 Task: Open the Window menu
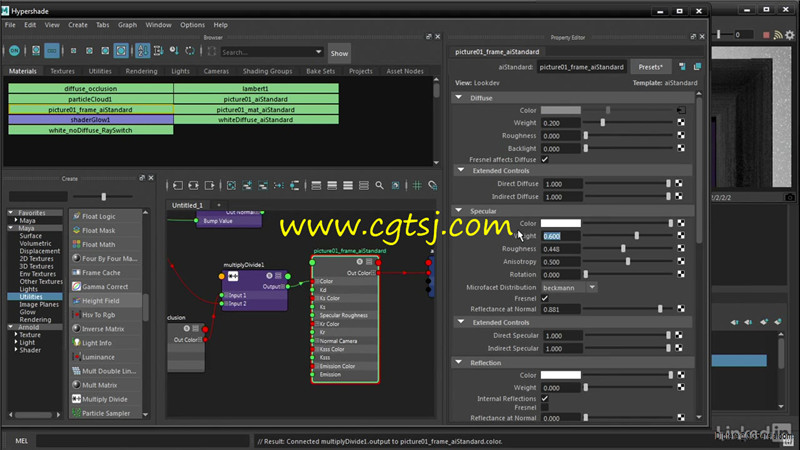click(x=158, y=24)
